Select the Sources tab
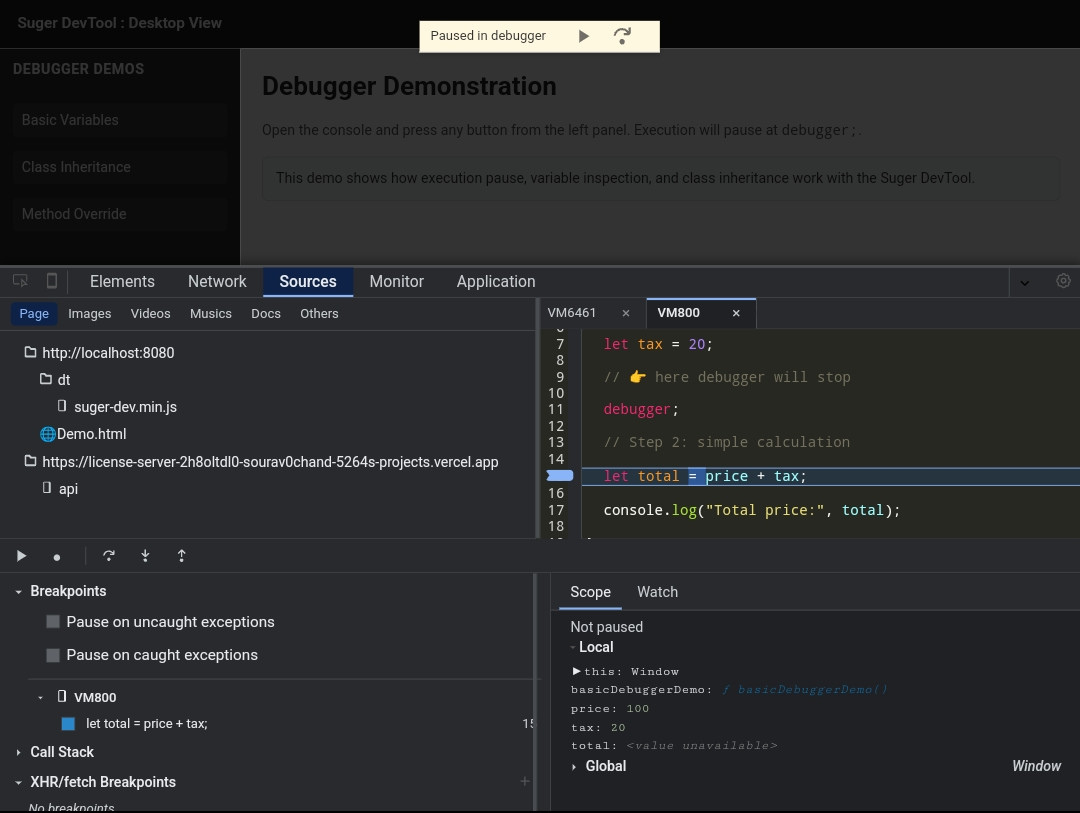 [308, 281]
